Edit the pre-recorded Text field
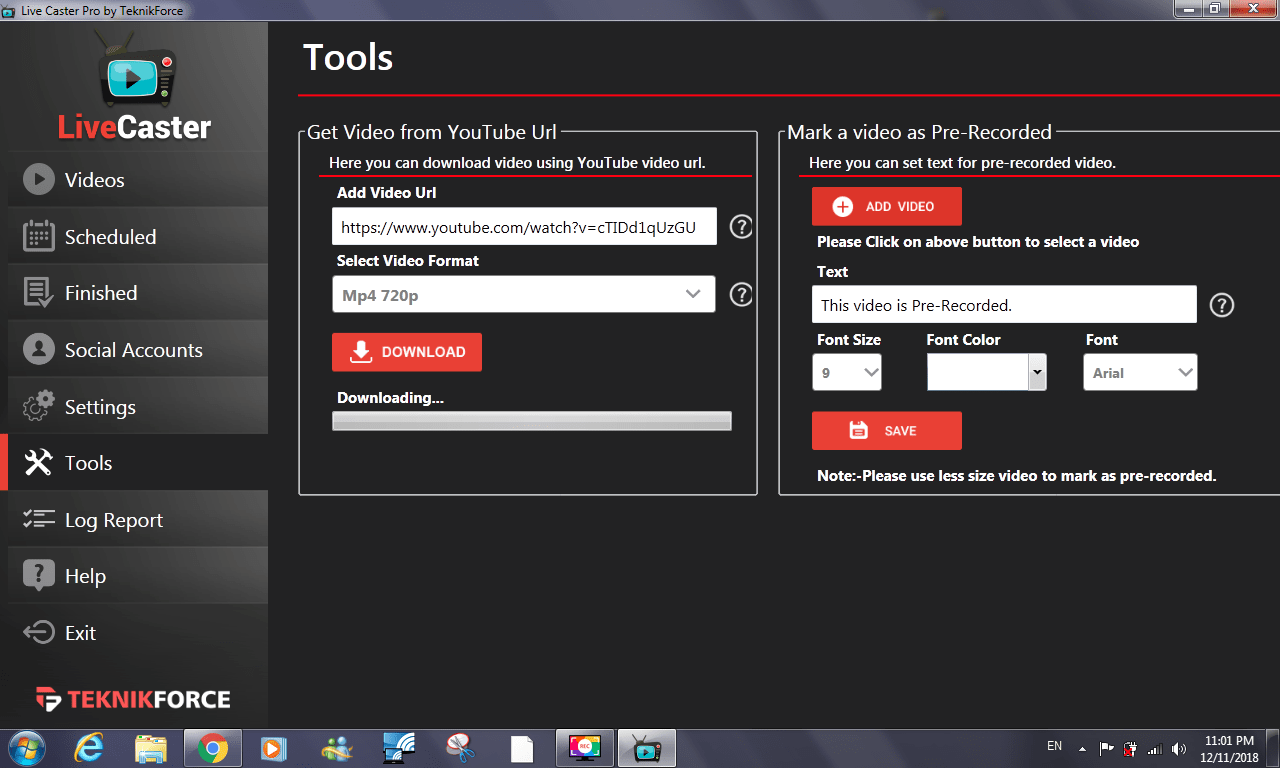This screenshot has height=768, width=1280. [1004, 305]
